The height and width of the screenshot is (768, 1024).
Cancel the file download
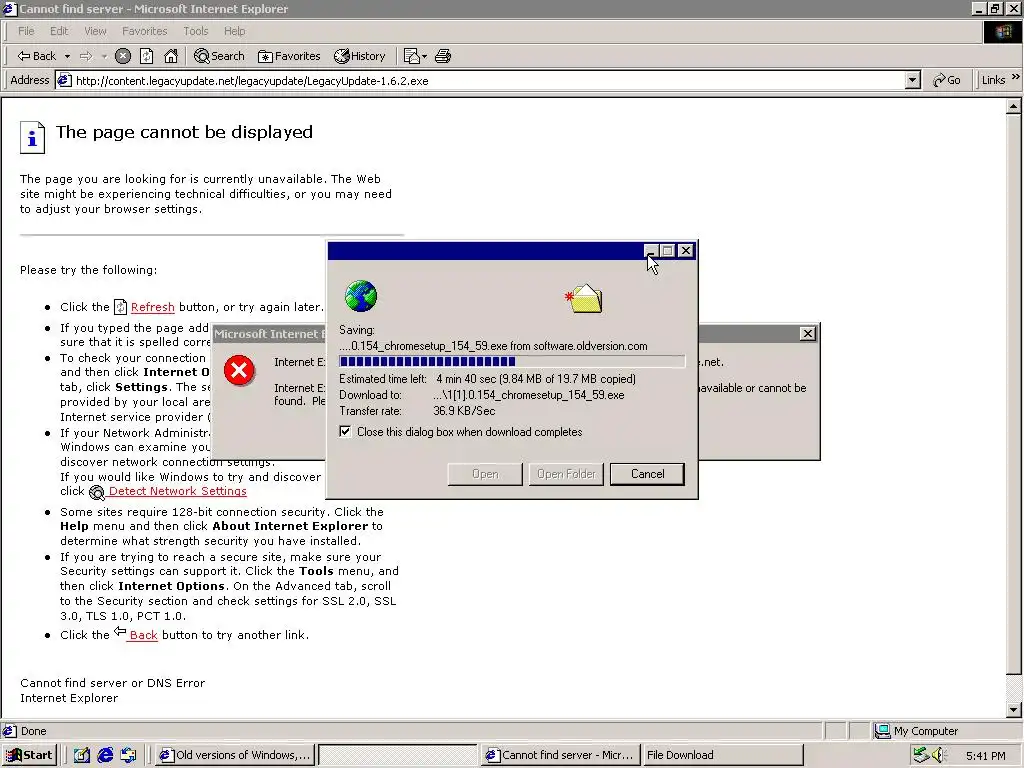point(647,474)
